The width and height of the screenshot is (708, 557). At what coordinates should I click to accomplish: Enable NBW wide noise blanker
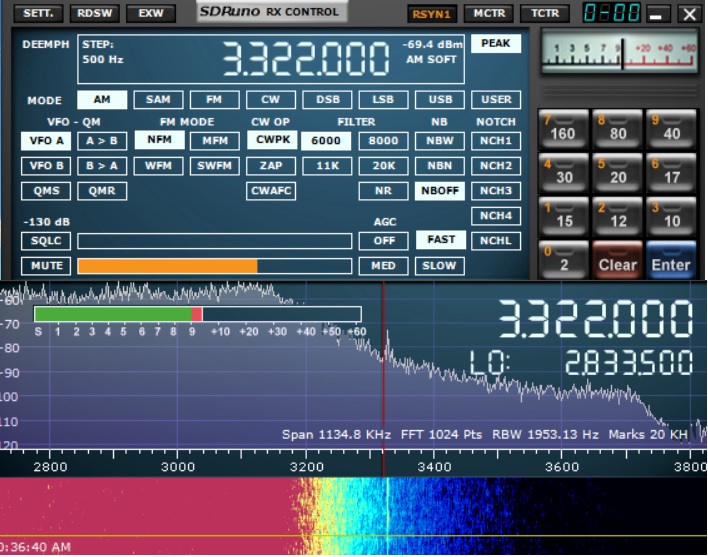[x=440, y=141]
